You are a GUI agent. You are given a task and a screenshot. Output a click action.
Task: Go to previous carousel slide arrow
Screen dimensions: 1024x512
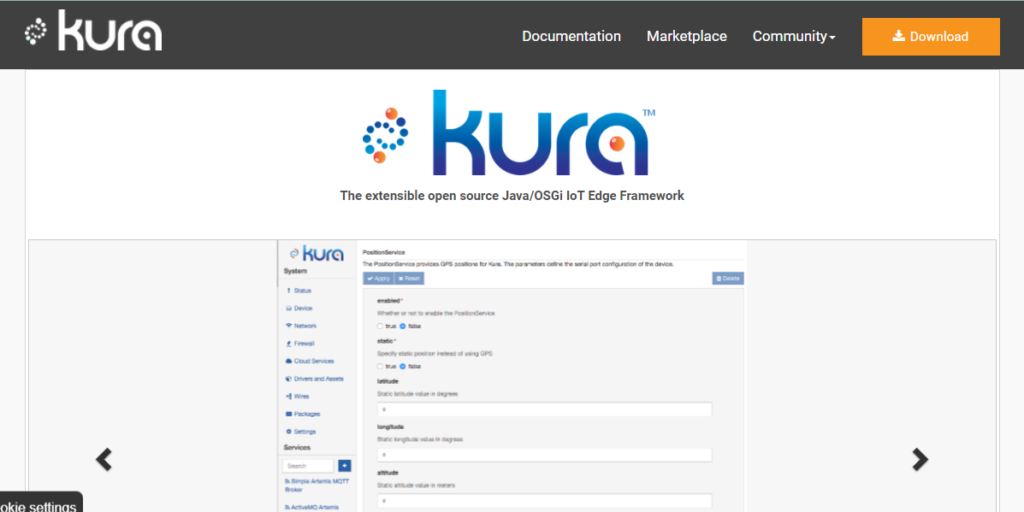click(x=104, y=460)
